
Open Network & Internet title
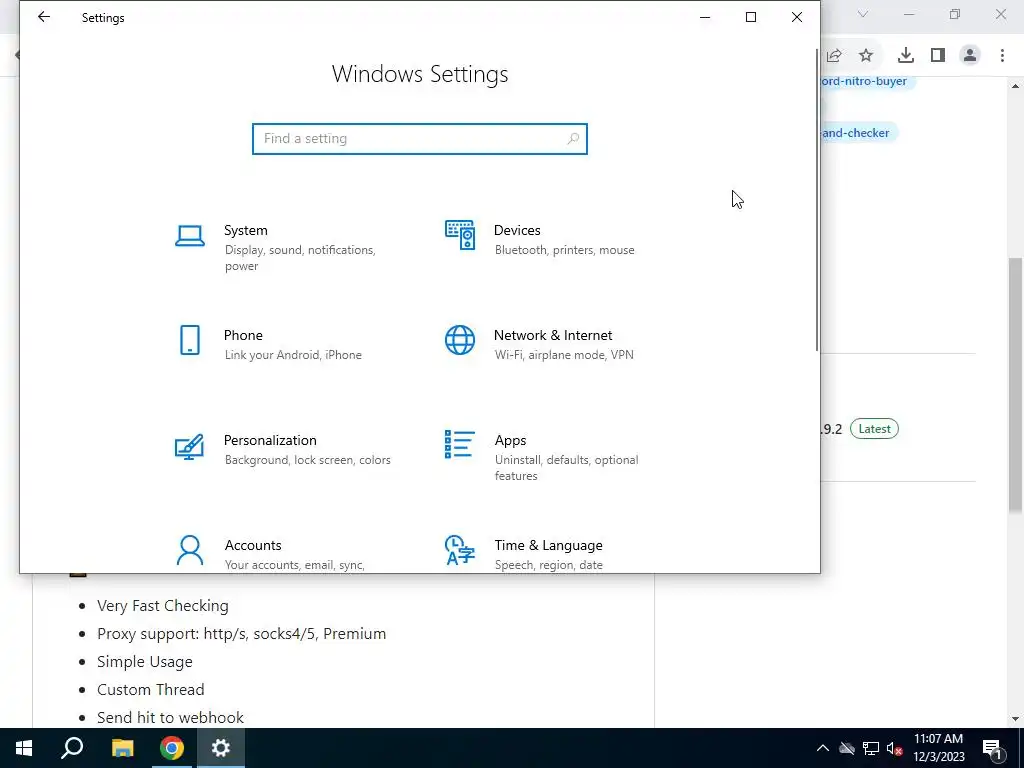point(552,335)
